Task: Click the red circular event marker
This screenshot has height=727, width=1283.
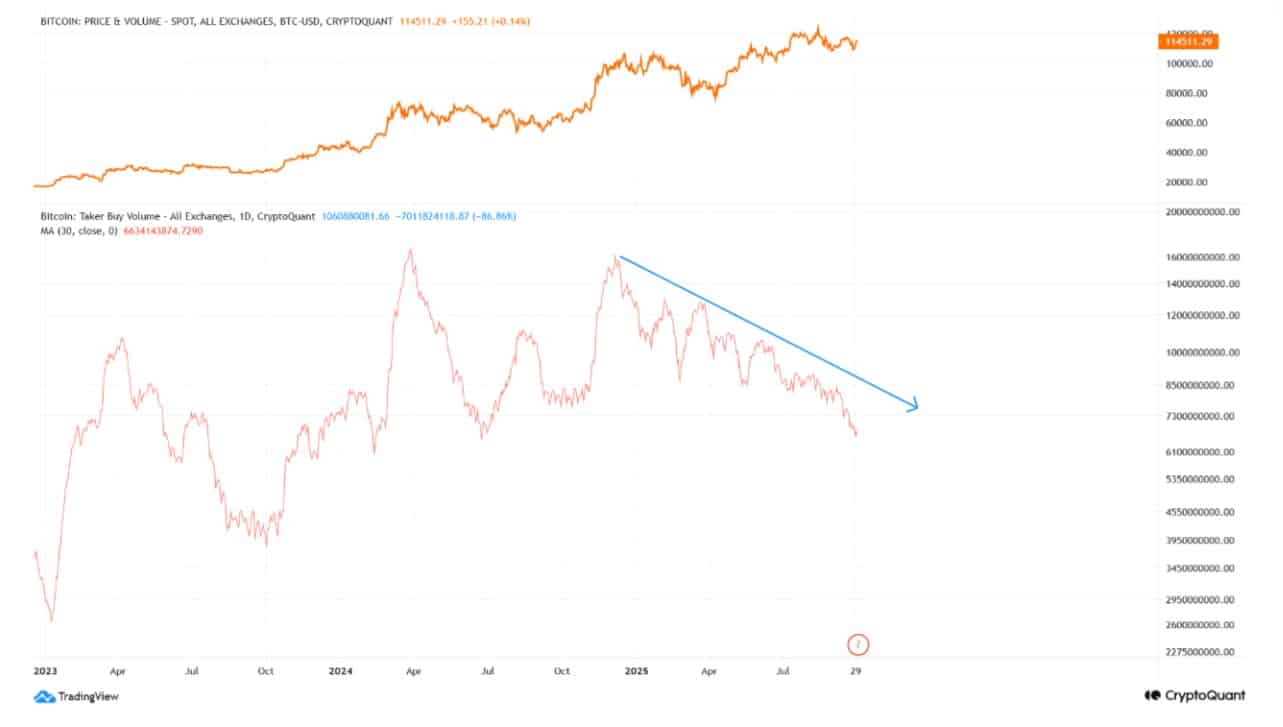Action: coord(855,643)
